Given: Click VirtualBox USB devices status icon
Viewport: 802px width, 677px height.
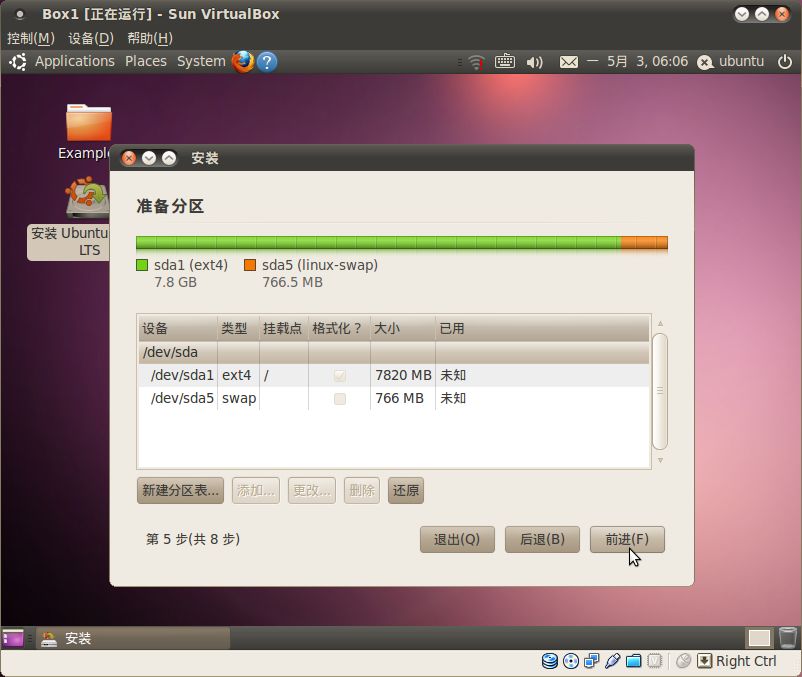Looking at the screenshot, I should pos(613,661).
